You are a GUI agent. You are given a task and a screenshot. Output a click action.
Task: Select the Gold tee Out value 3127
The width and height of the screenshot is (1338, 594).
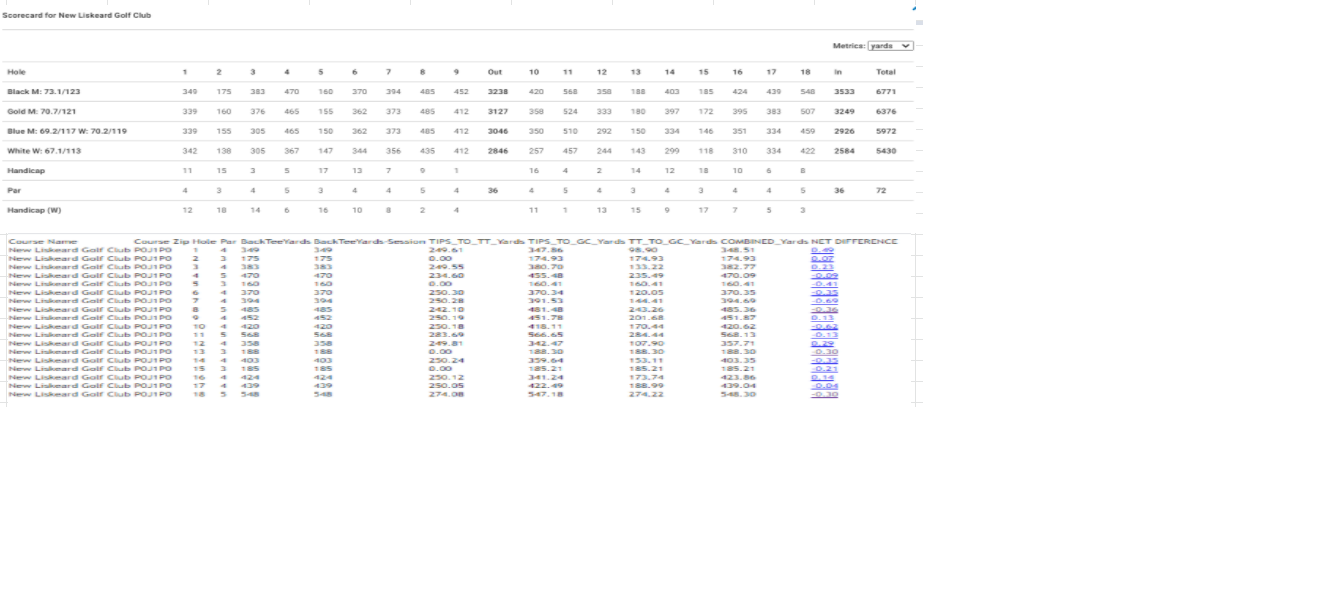[x=498, y=111]
